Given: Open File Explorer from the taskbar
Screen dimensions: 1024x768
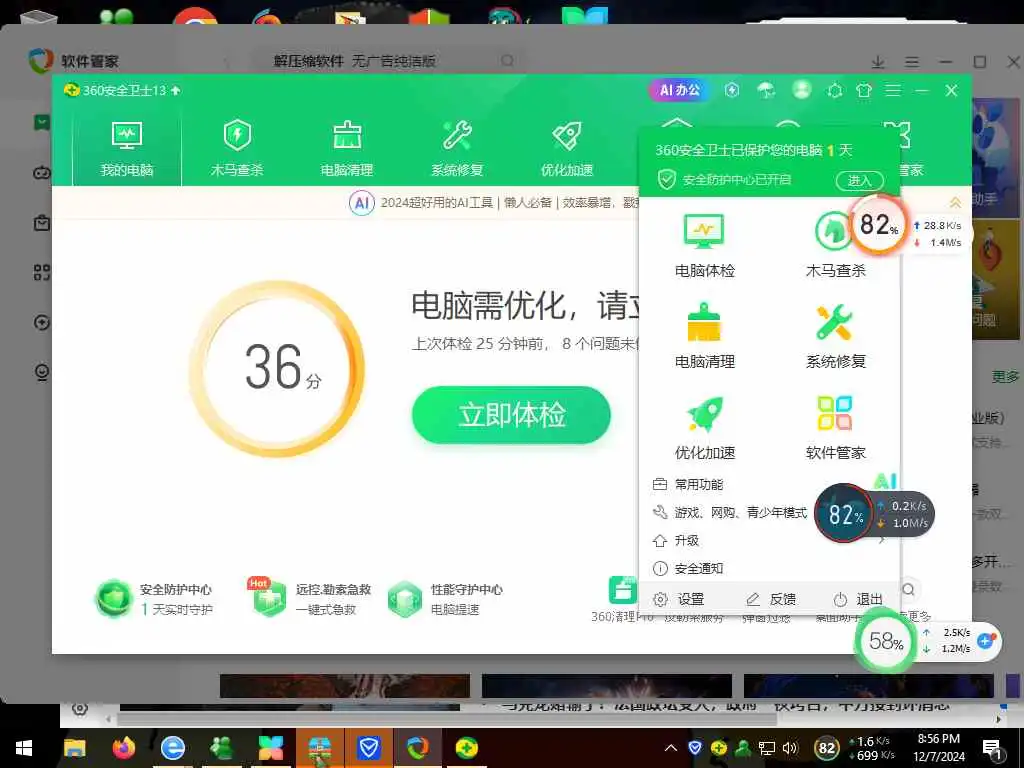Looking at the screenshot, I should (x=74, y=748).
